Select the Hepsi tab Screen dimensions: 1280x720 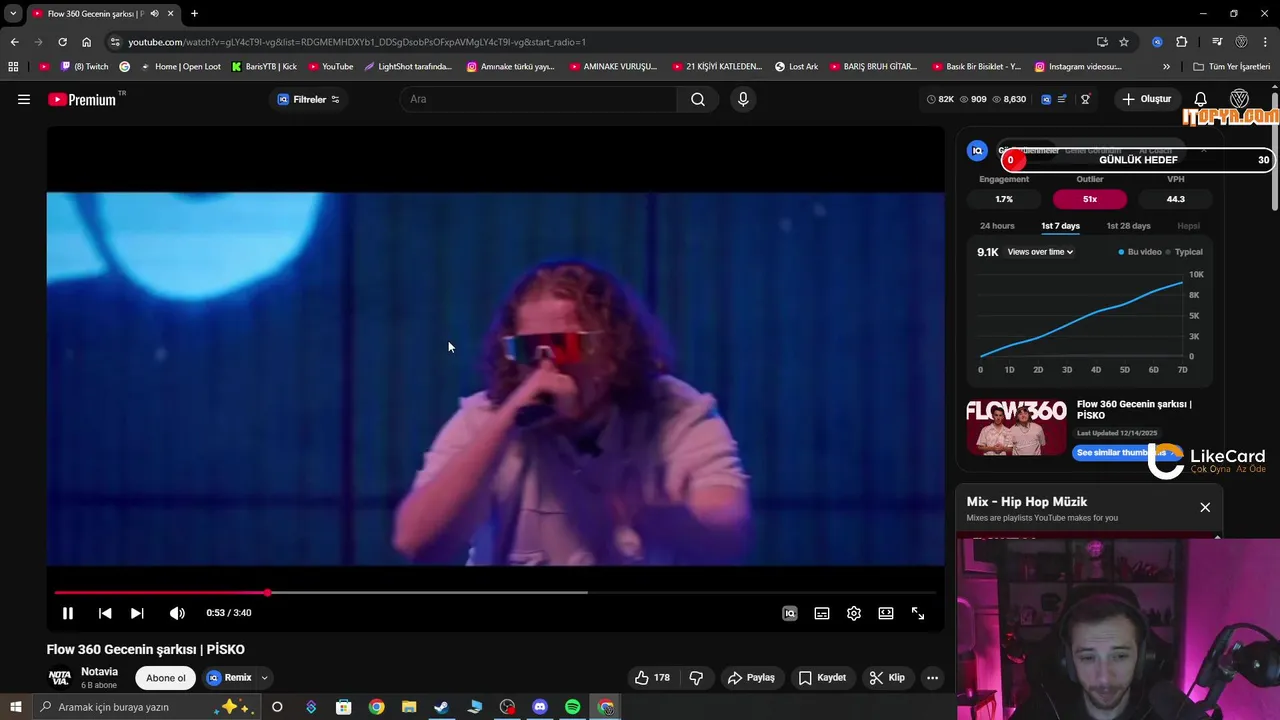coord(1188,226)
